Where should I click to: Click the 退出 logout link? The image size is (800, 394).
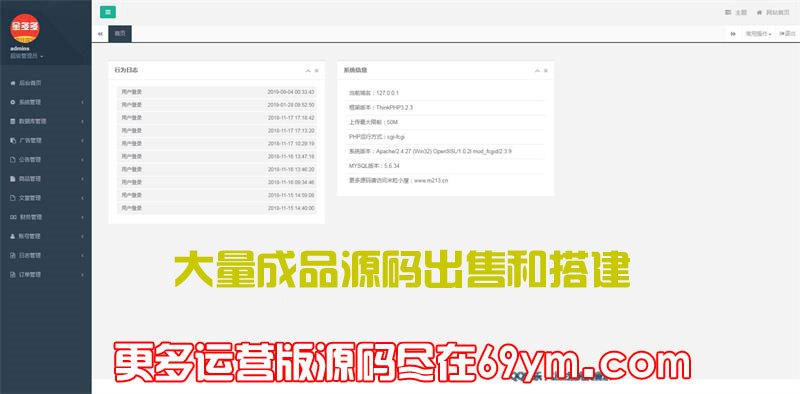pyautogui.click(x=787, y=34)
